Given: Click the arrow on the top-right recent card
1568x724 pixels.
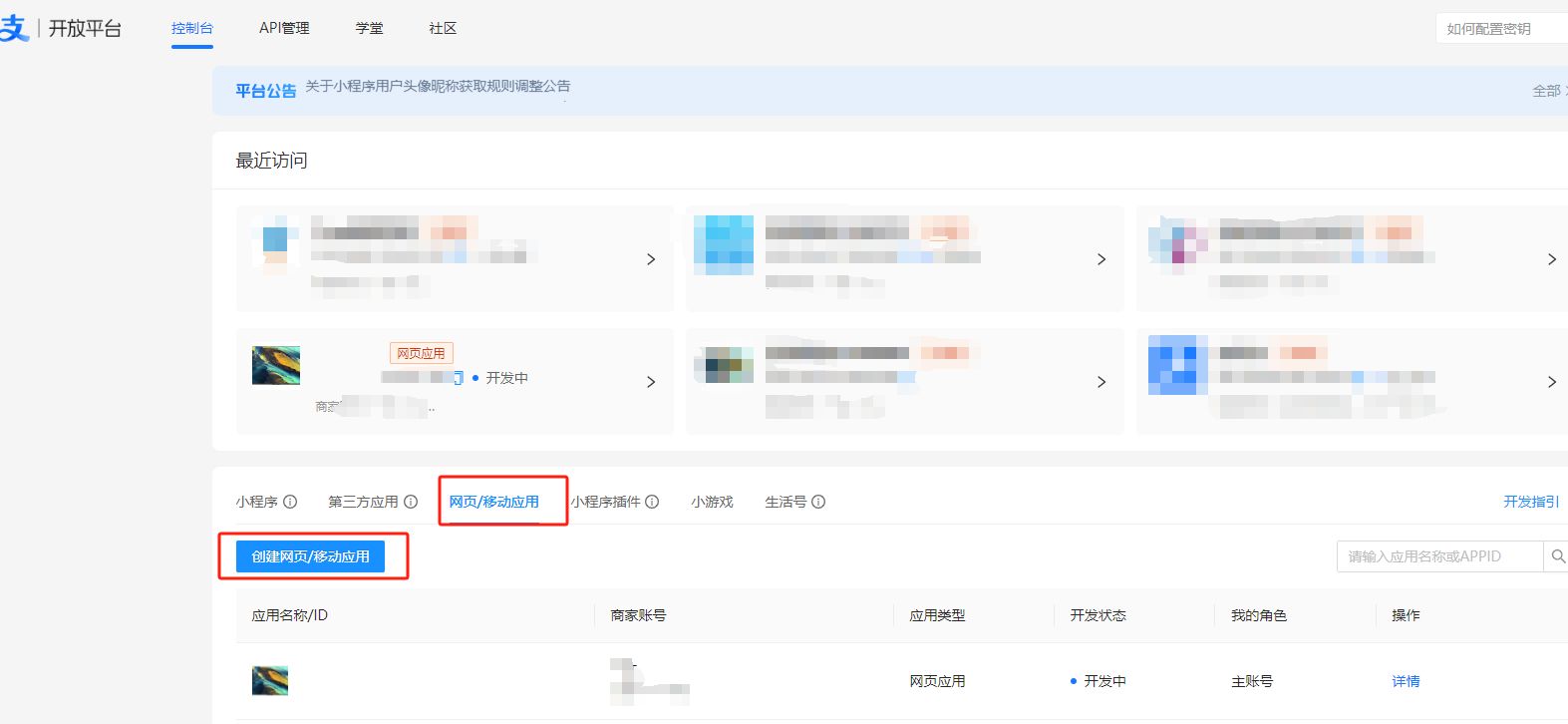Looking at the screenshot, I should click(1551, 259).
